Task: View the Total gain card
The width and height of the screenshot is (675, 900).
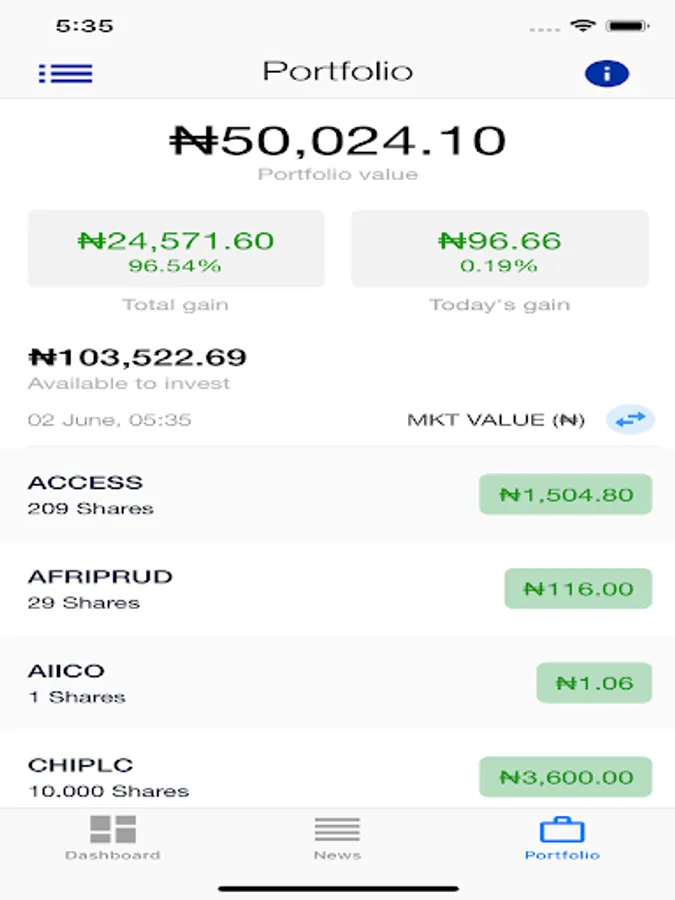Action: (x=176, y=249)
